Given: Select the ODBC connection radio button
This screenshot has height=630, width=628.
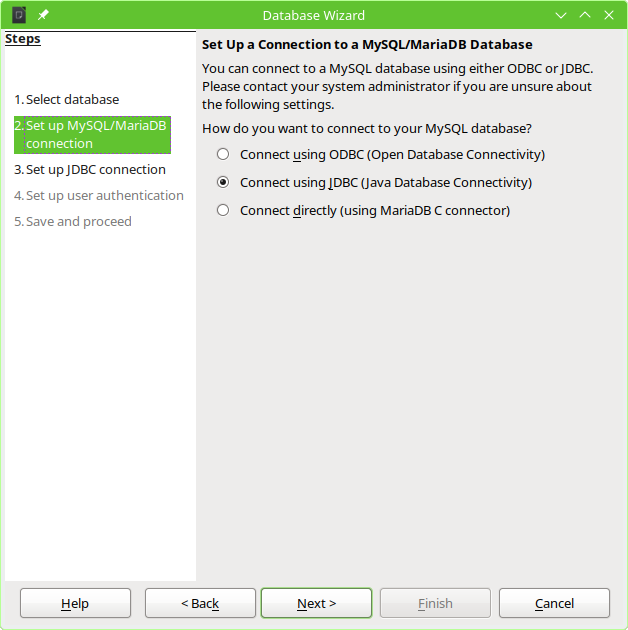Looking at the screenshot, I should click(223, 155).
